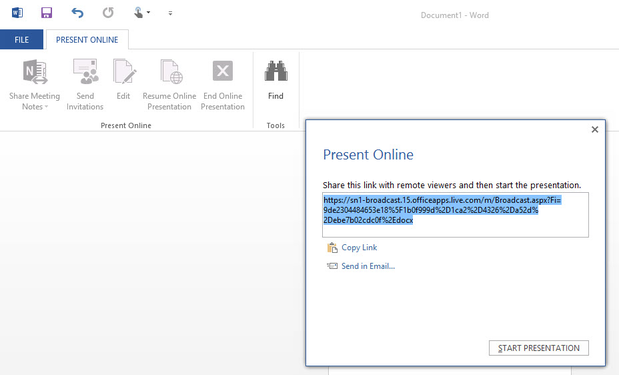Image resolution: width=619 pixels, height=375 pixels.
Task: Click the Send Invitations ribbon button
Action: tap(85, 85)
